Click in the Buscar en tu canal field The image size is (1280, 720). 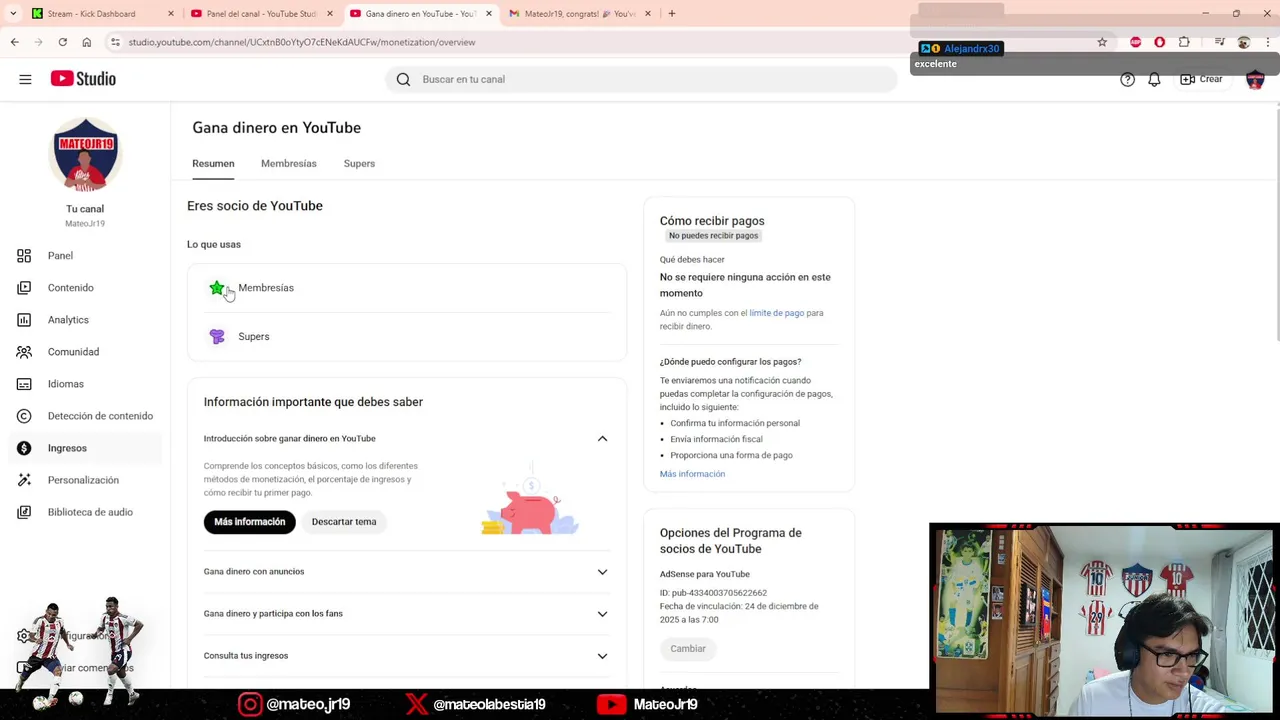click(641, 79)
